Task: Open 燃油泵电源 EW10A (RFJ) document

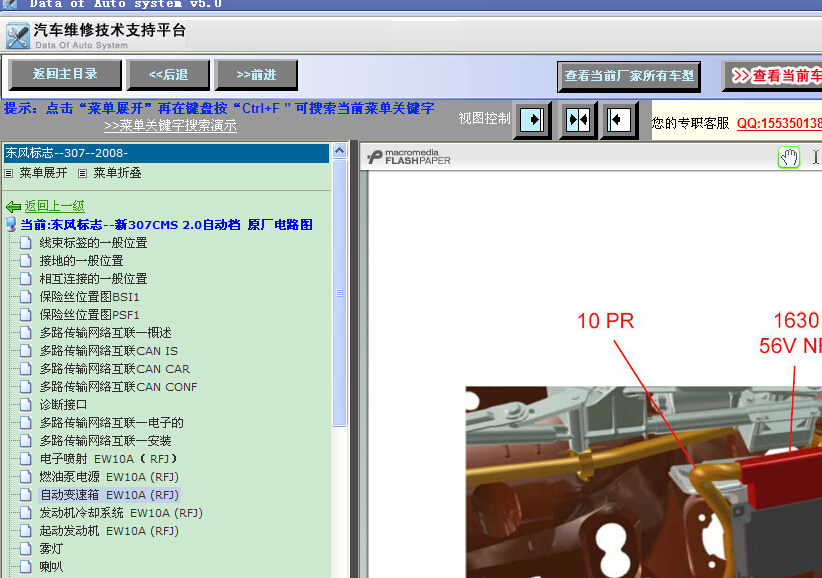Action: tap(109, 477)
